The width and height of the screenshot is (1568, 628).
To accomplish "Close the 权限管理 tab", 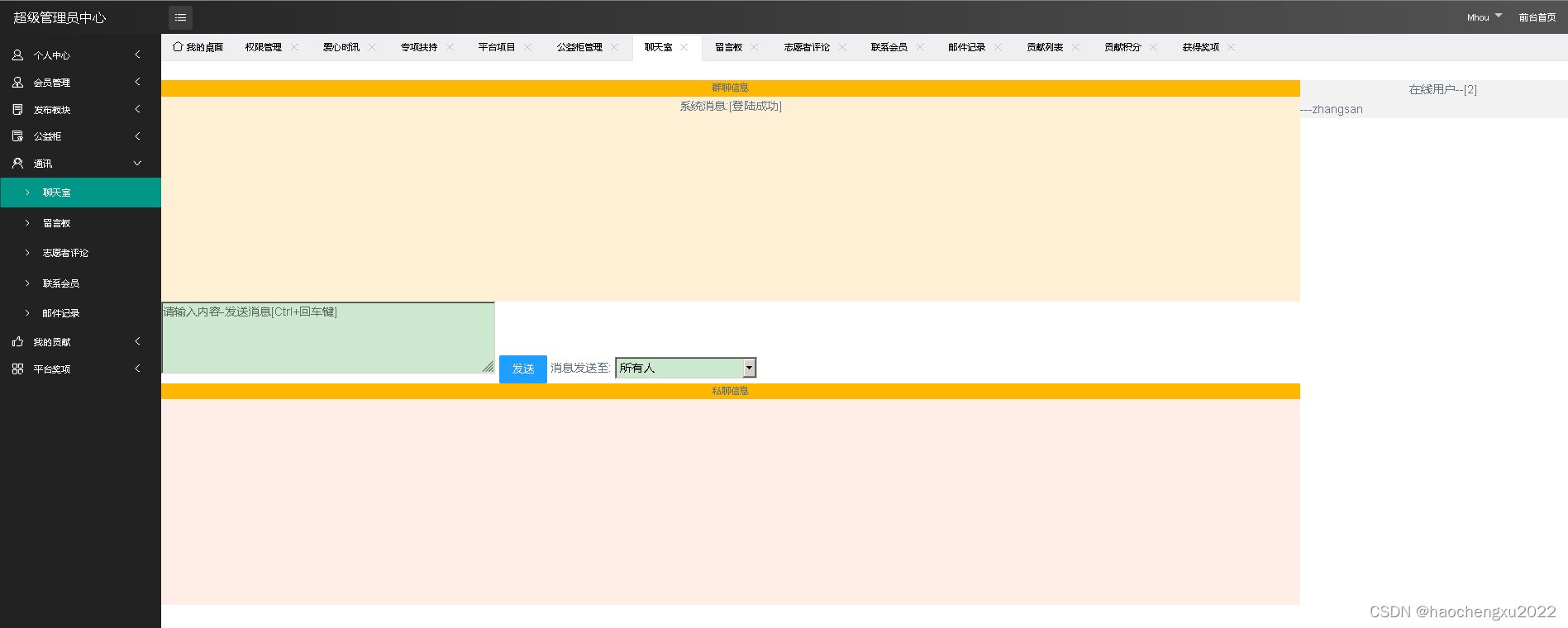I will (294, 47).
